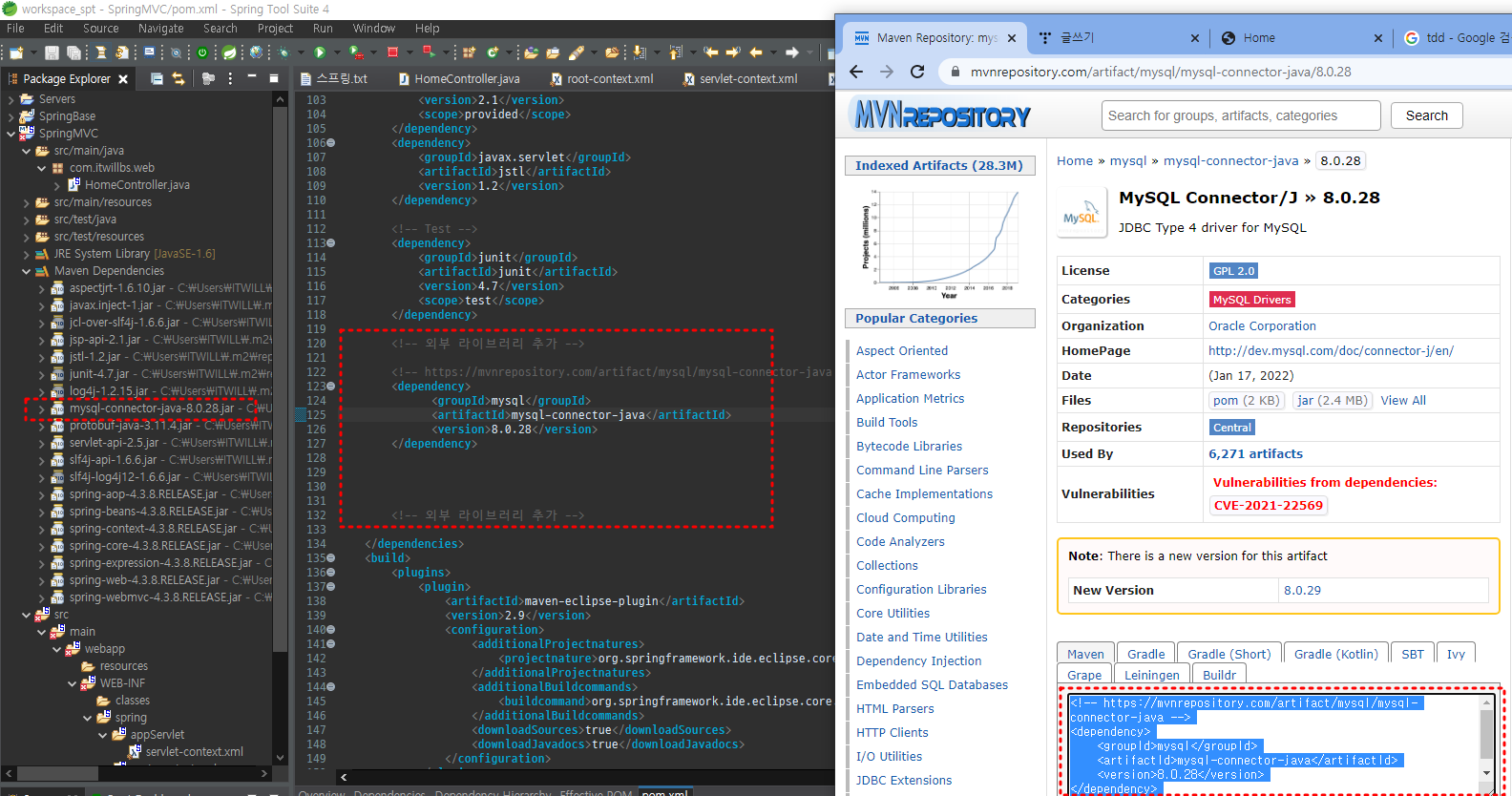
Task: Click the MVNRepository search input field
Action: (x=1241, y=115)
